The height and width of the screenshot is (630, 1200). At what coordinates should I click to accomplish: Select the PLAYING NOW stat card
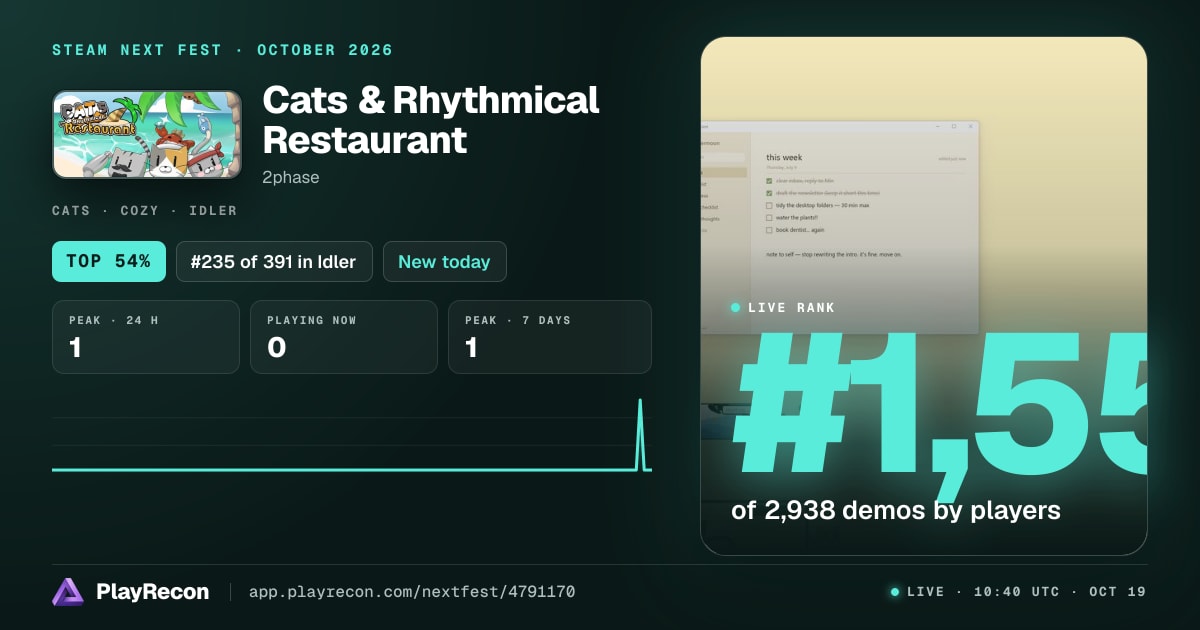click(344, 337)
